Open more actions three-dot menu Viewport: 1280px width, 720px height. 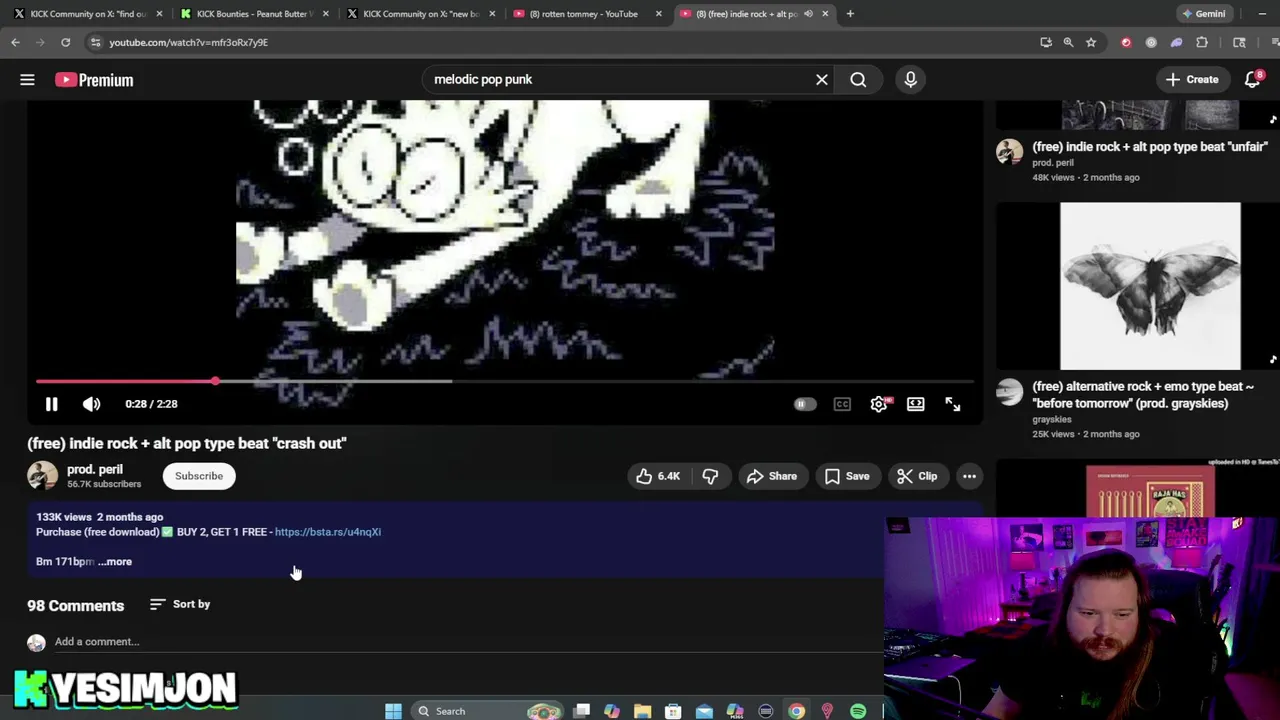click(x=969, y=476)
